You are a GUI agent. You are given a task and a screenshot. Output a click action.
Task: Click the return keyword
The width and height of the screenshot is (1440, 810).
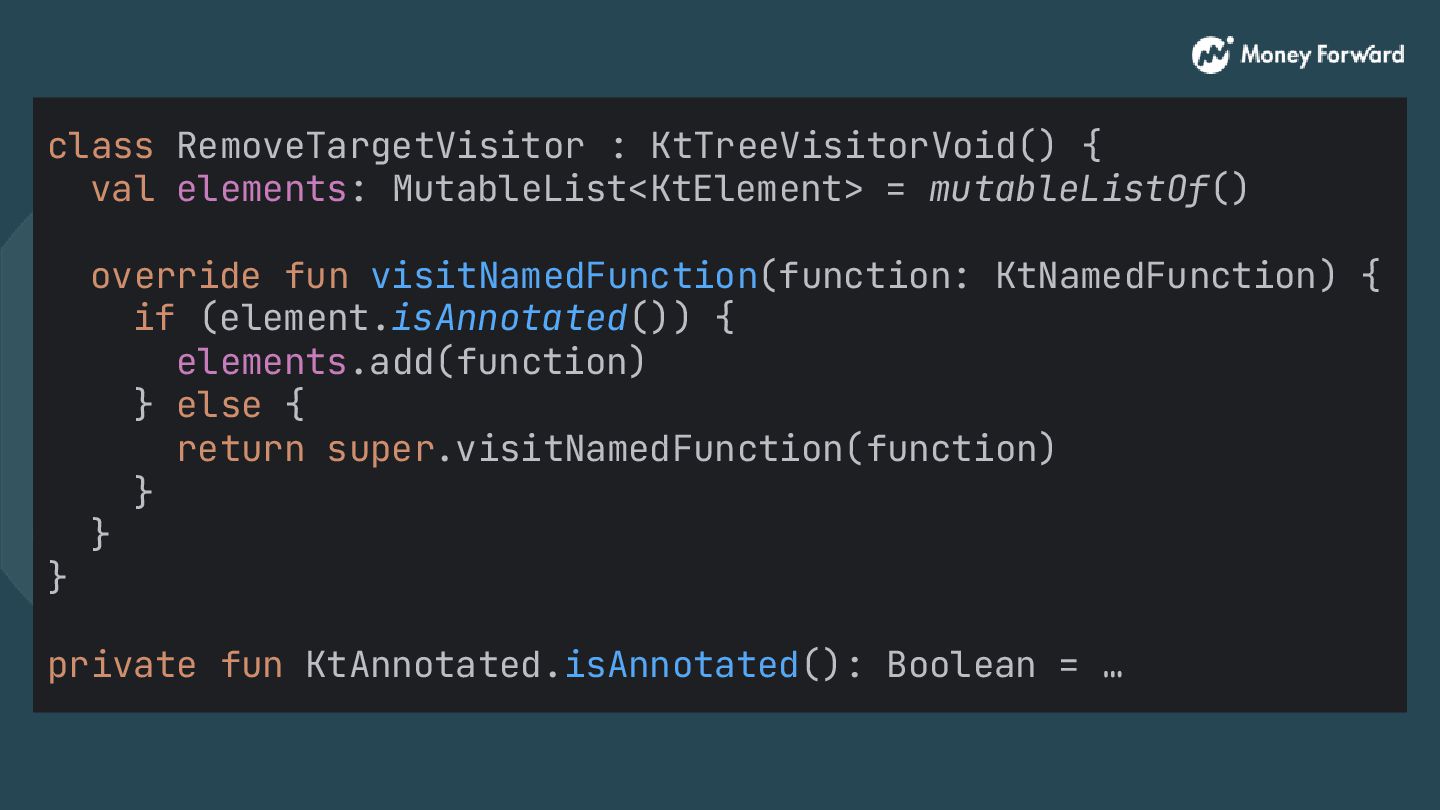pos(240,449)
